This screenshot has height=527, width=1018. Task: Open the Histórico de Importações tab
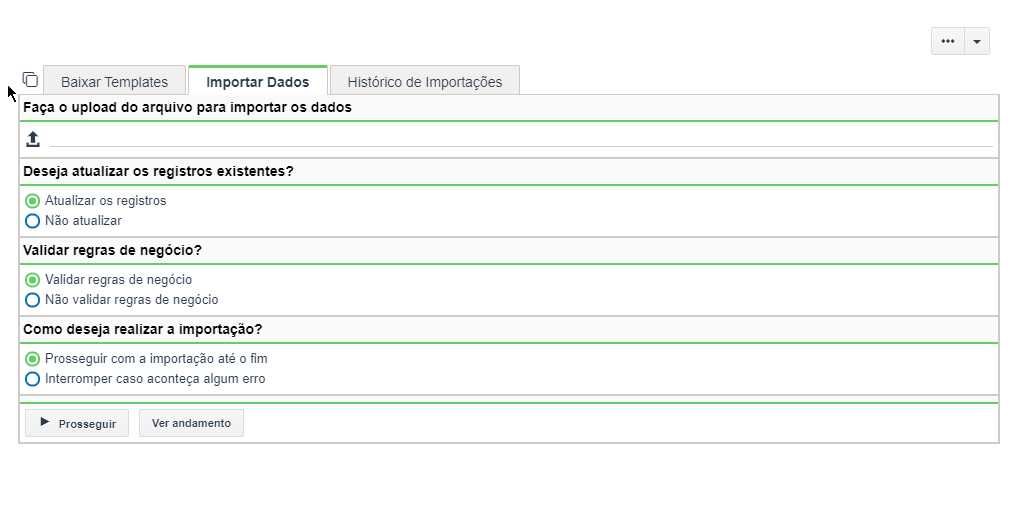(425, 82)
